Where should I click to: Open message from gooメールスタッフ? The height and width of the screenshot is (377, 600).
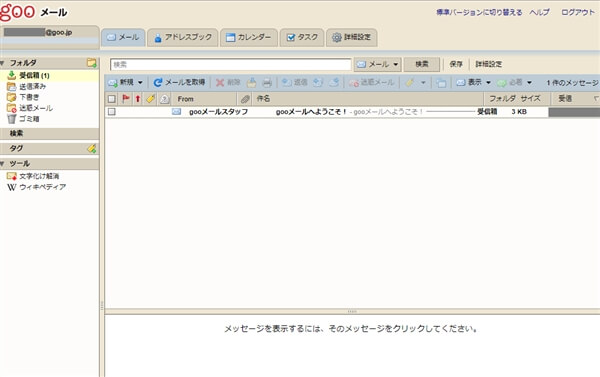(x=218, y=112)
